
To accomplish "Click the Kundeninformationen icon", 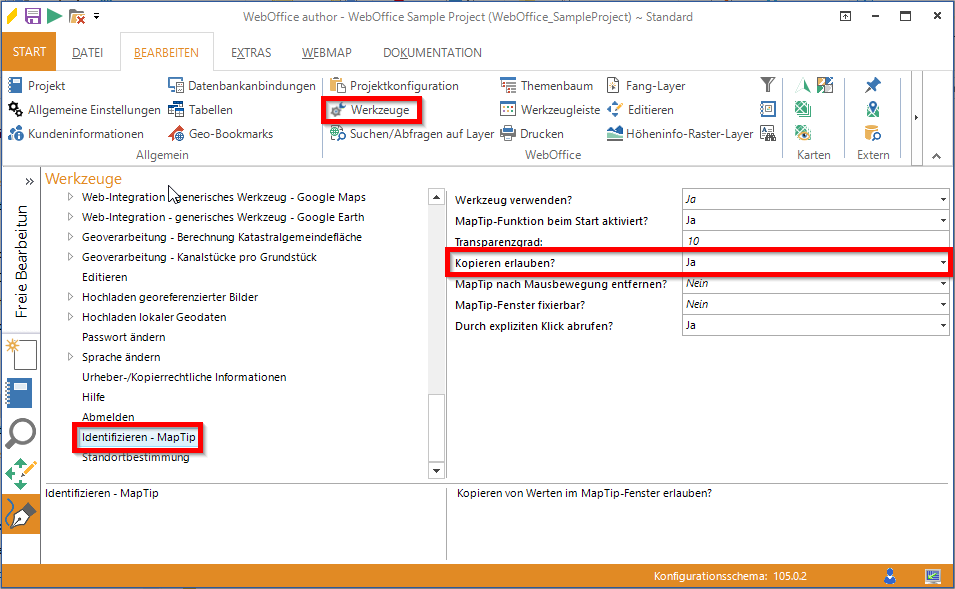I will pos(15,133).
